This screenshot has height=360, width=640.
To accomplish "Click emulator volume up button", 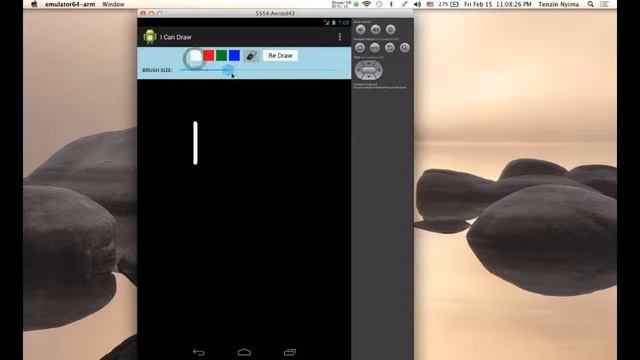I will point(376,29).
